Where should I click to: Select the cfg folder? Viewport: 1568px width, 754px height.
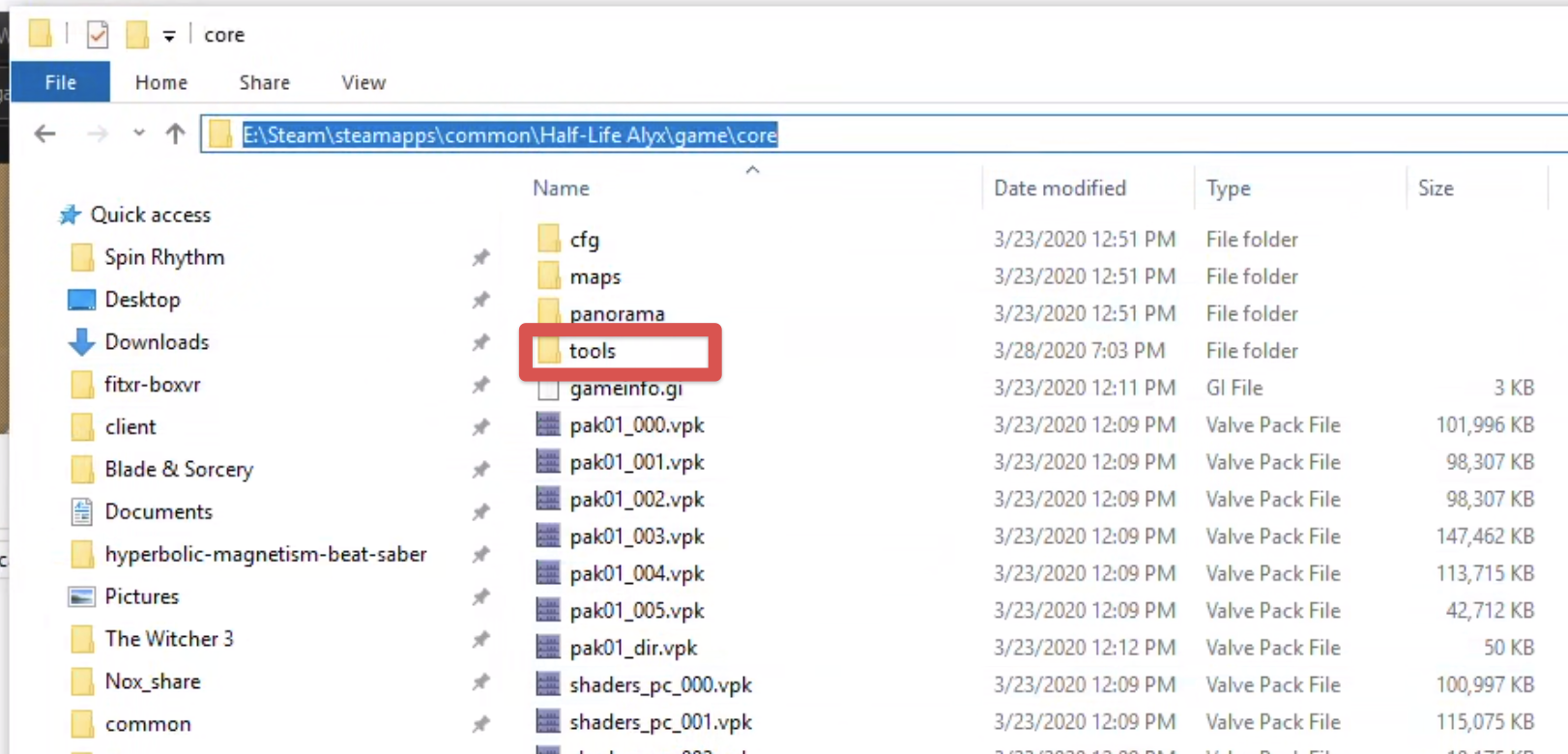click(584, 239)
